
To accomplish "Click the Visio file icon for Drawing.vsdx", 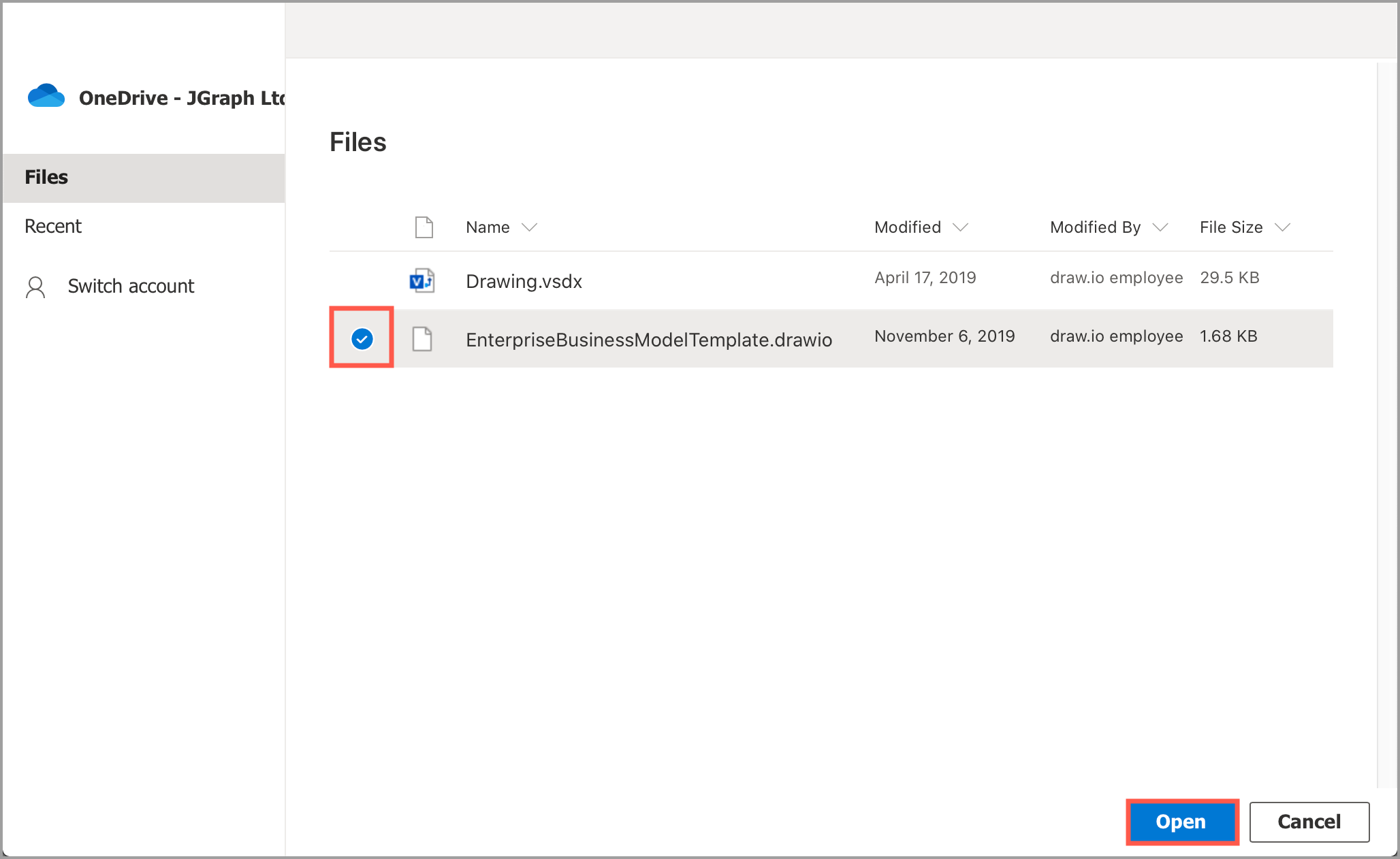I will pyautogui.click(x=422, y=280).
